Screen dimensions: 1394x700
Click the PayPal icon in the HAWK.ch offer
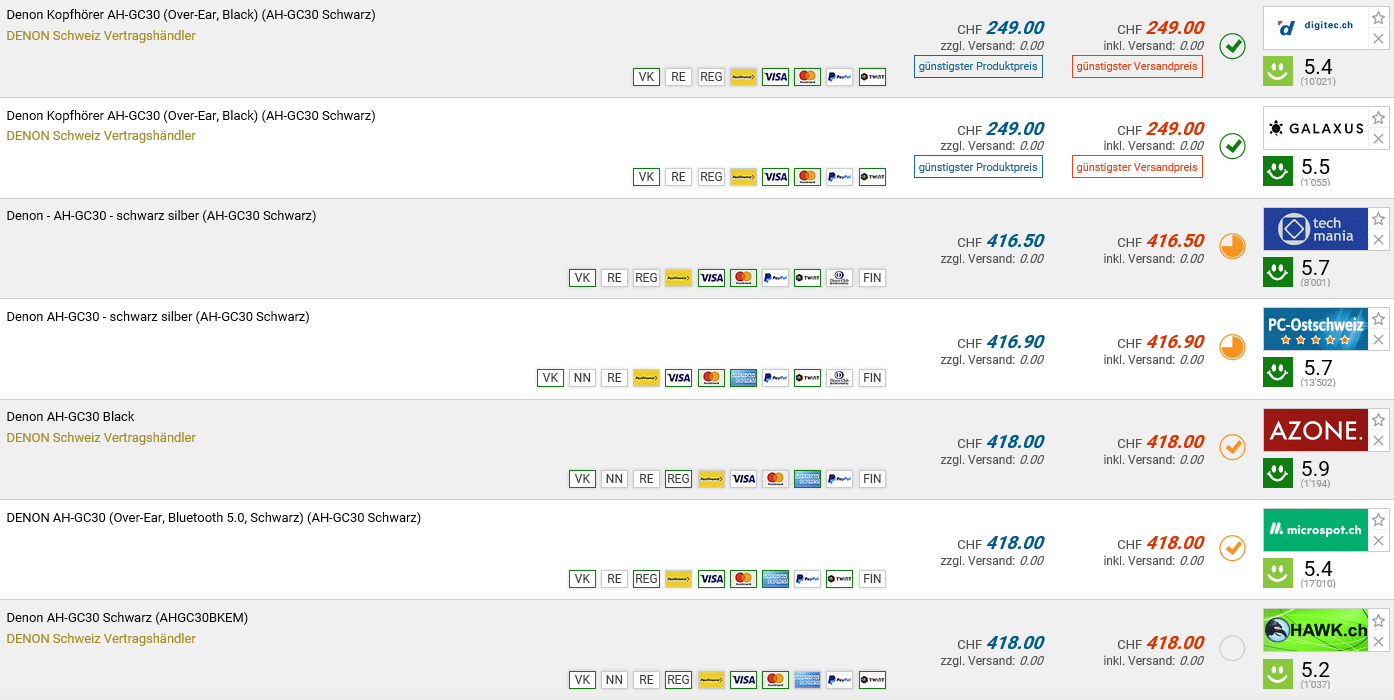839,680
